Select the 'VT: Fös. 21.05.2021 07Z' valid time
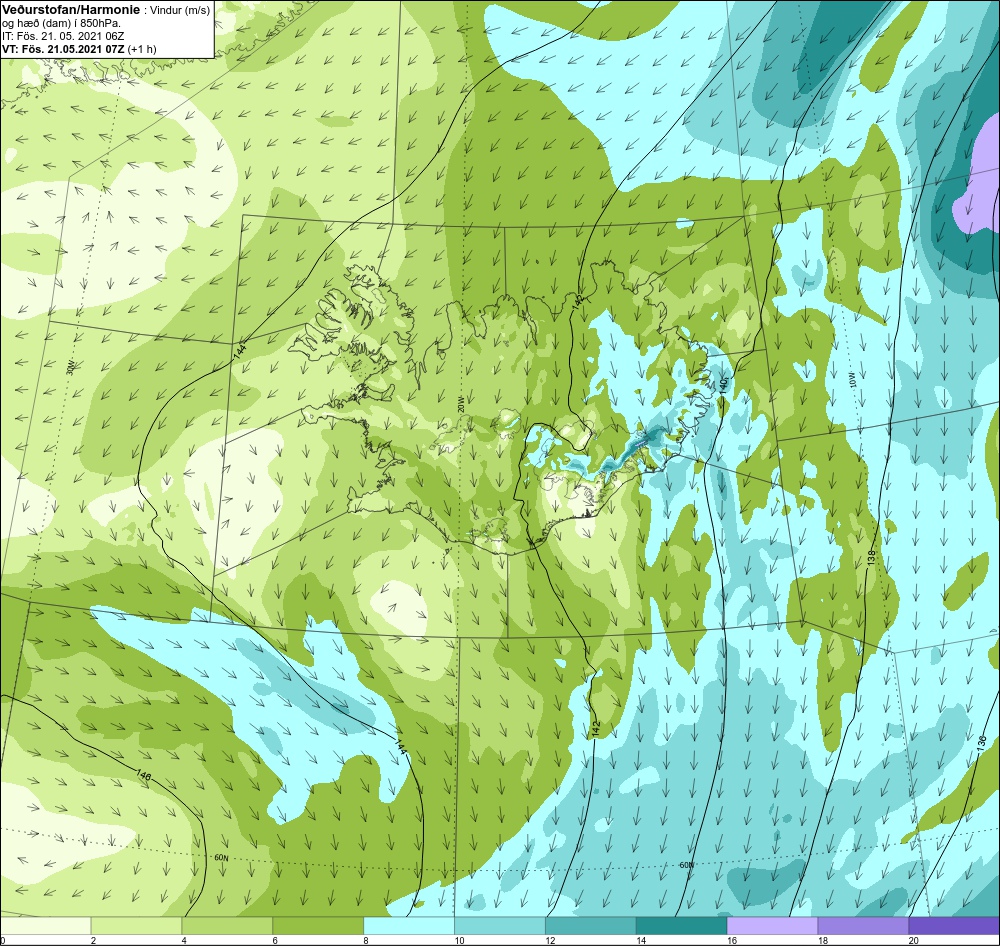The image size is (1000, 946). pyautogui.click(x=64, y=48)
